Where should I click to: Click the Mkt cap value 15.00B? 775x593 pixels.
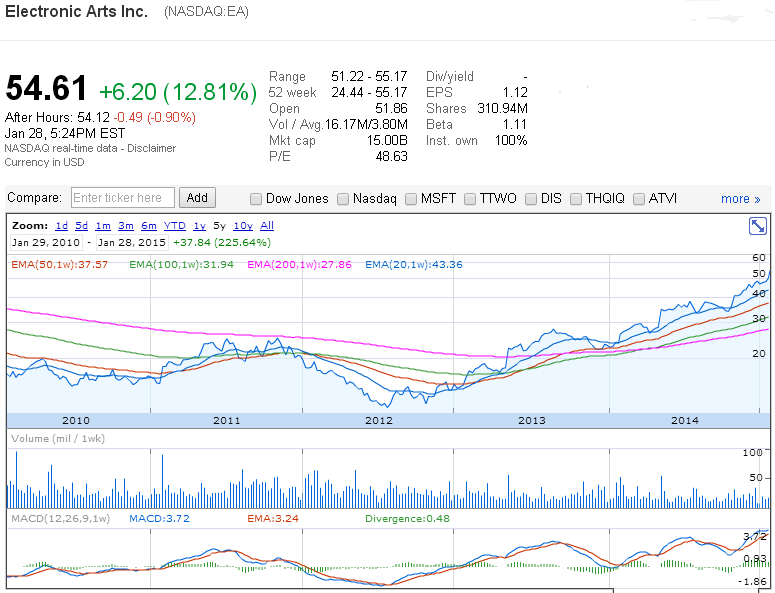tap(387, 140)
